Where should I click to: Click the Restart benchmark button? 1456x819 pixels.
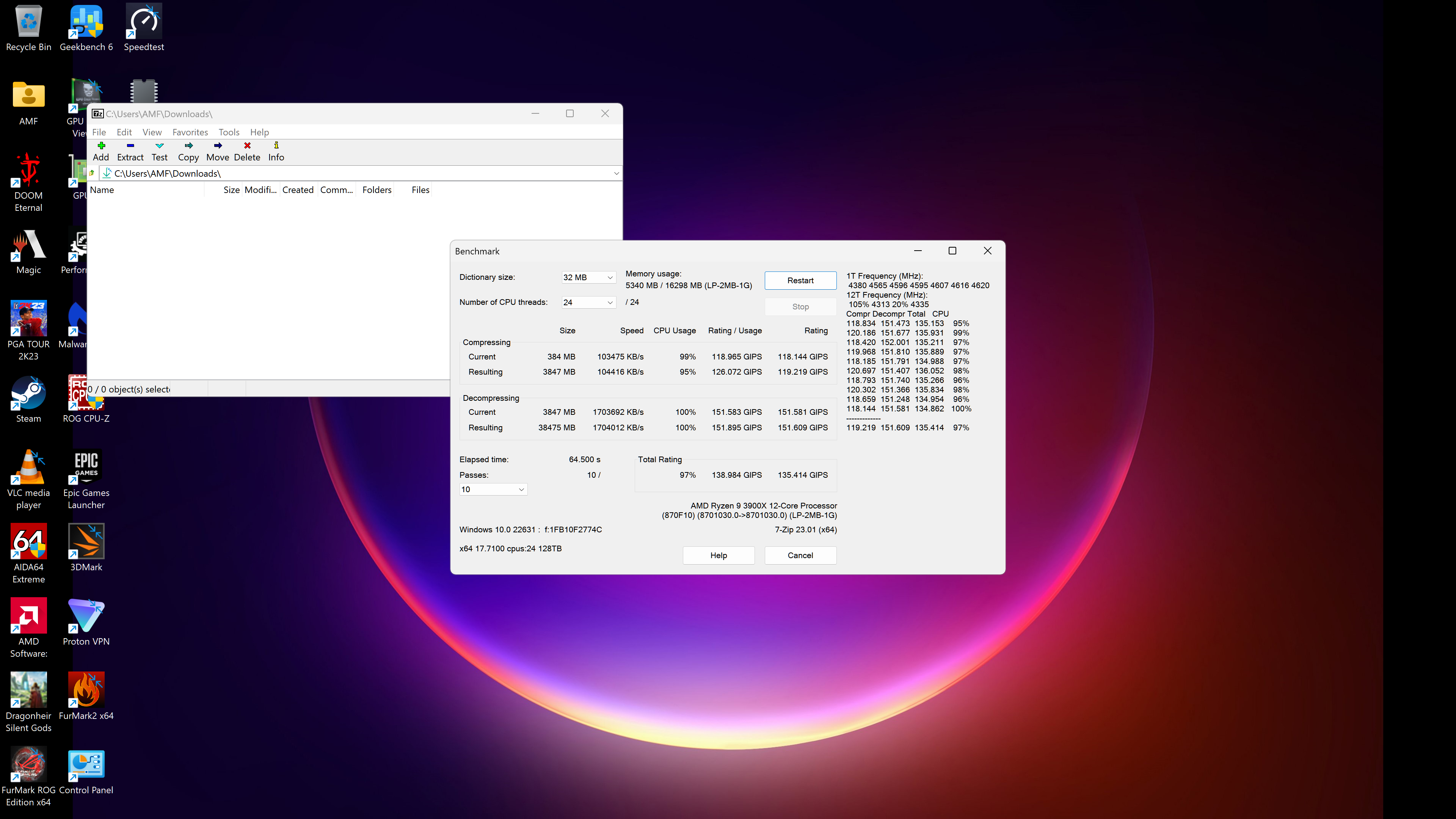[800, 280]
